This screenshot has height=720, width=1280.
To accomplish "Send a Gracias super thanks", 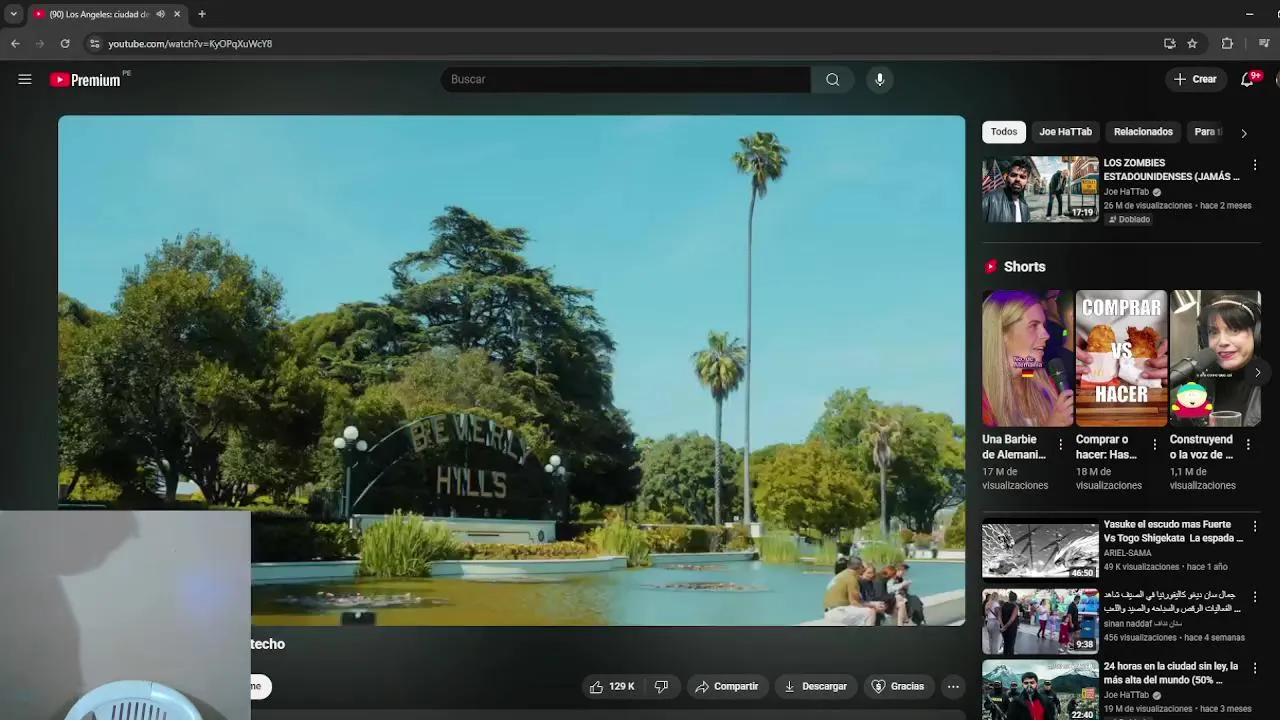I will pyautogui.click(x=898, y=686).
